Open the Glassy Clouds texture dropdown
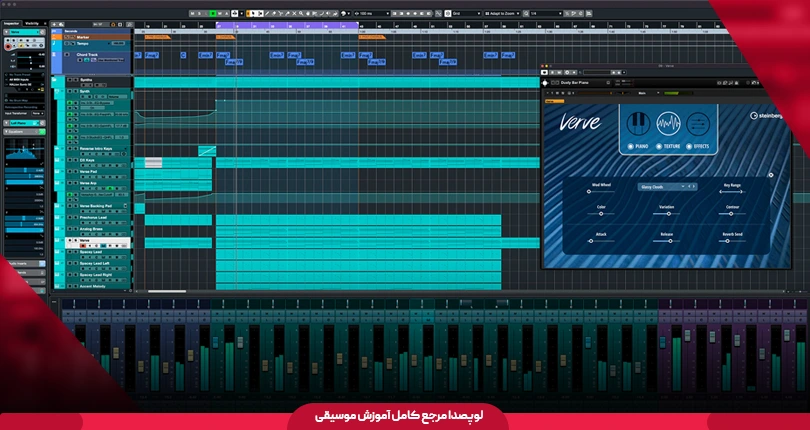The height and width of the screenshot is (430, 810). click(667, 187)
